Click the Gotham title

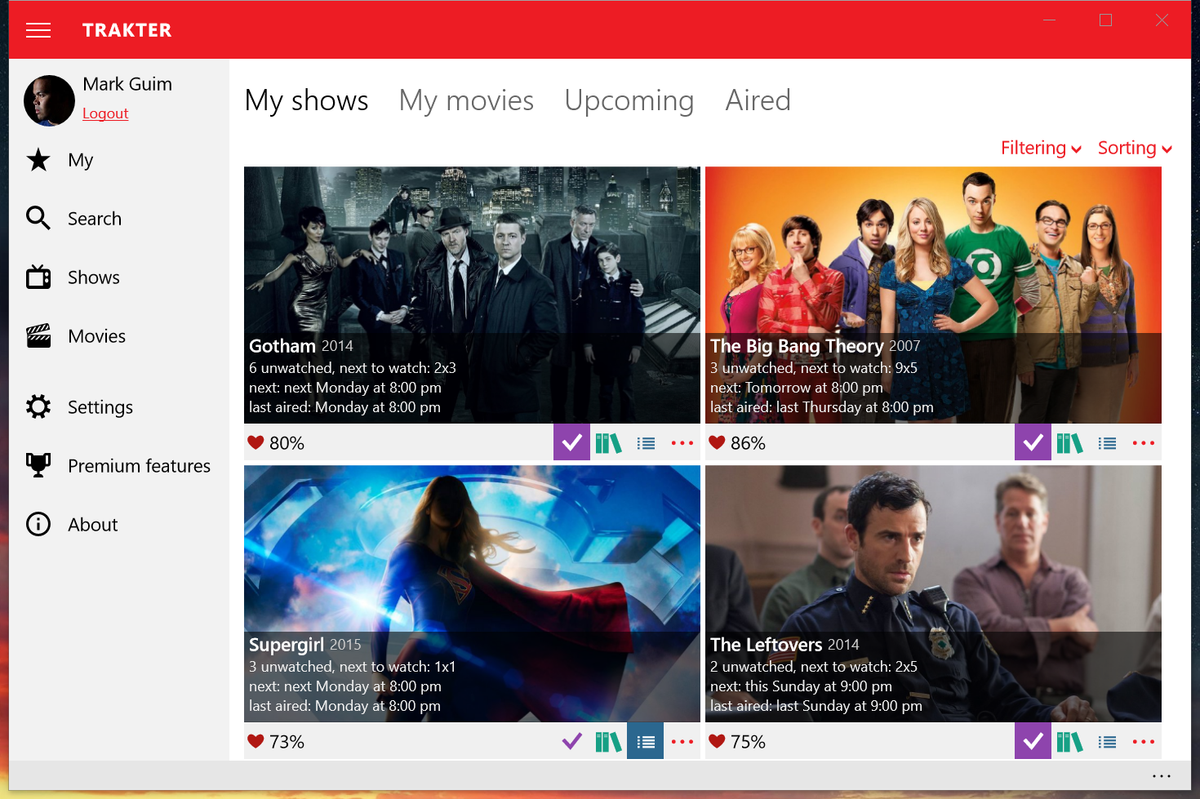(282, 346)
